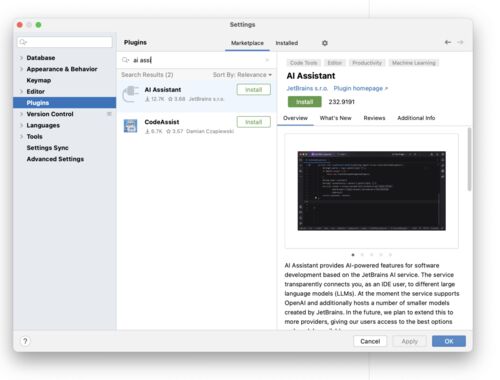The height and width of the screenshot is (380, 500).
Task: Expand the Appearance & Behavior node
Action: click(21, 69)
